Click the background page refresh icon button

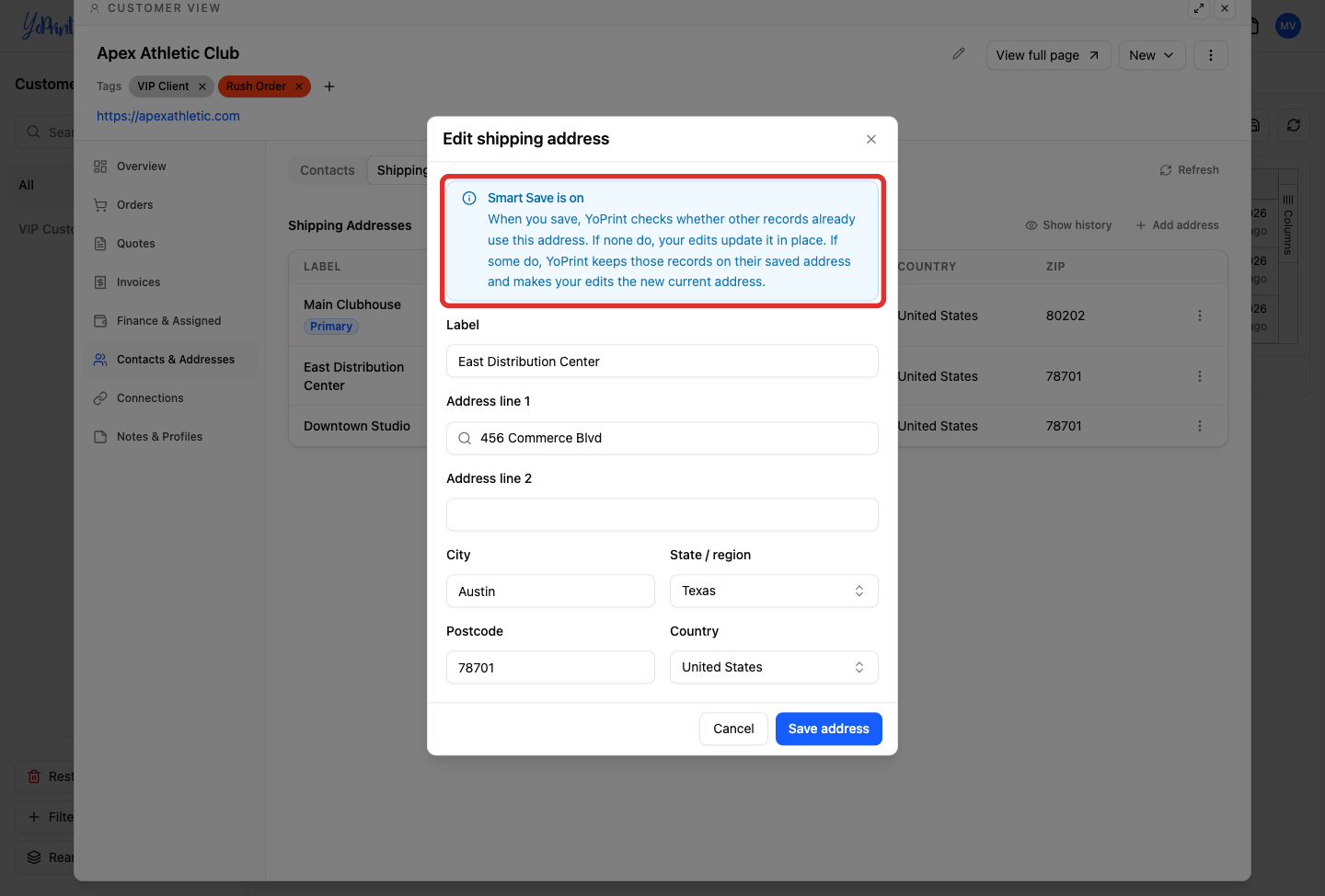click(1294, 125)
